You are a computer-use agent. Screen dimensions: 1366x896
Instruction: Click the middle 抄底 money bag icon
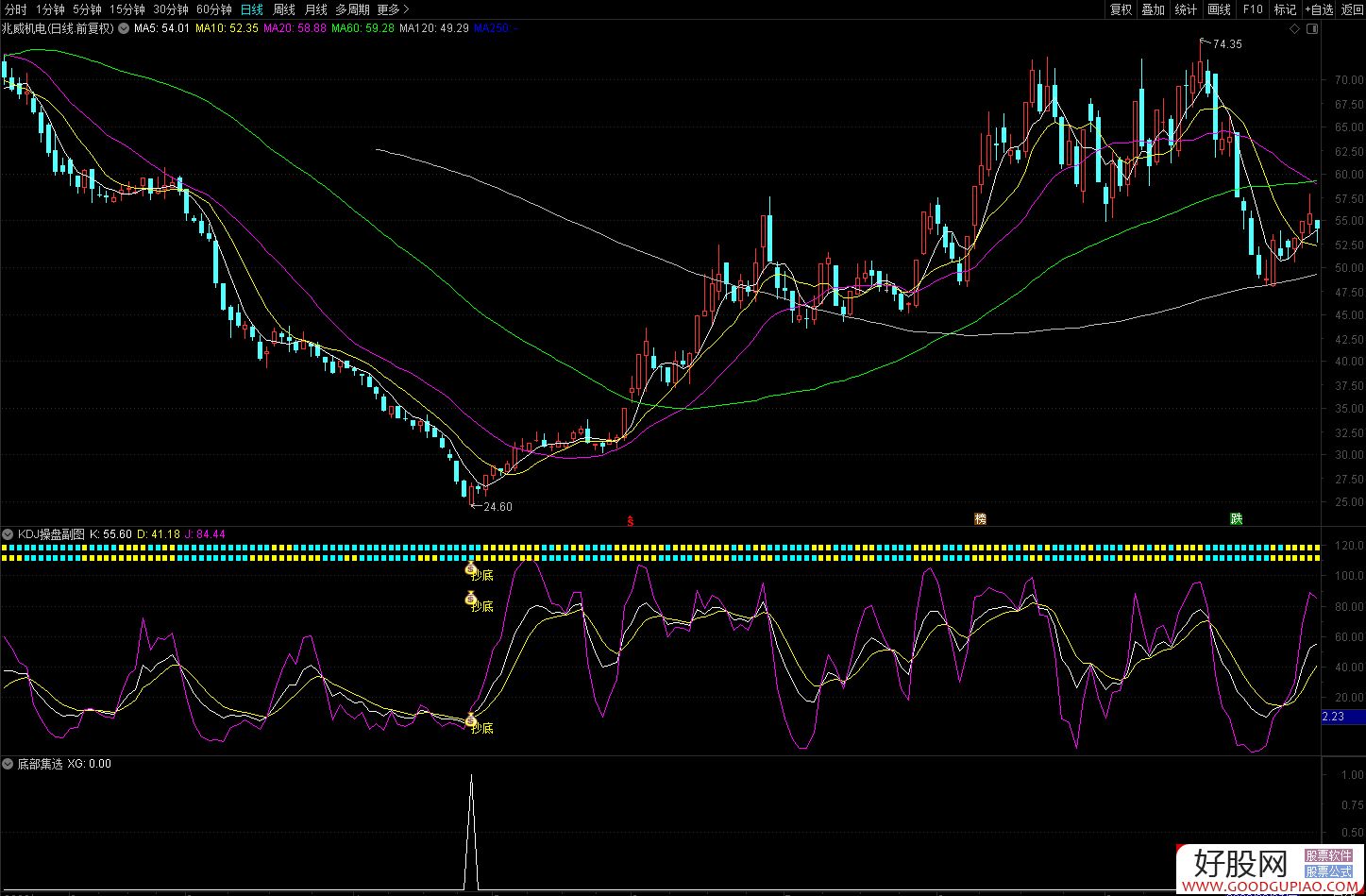(x=471, y=598)
